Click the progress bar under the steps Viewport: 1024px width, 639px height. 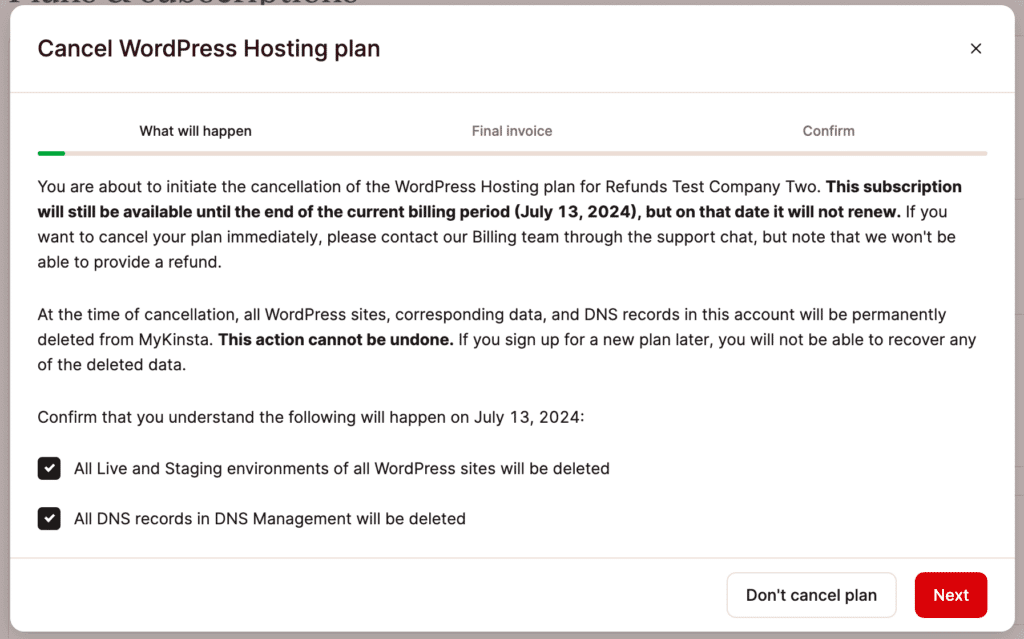point(512,153)
